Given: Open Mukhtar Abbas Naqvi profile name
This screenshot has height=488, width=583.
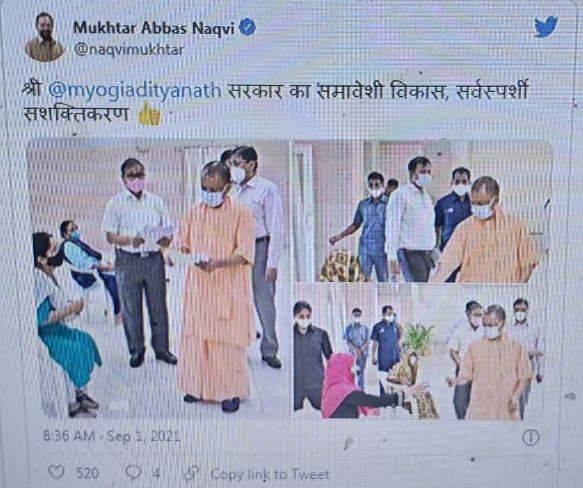Looking at the screenshot, I should 154,28.
